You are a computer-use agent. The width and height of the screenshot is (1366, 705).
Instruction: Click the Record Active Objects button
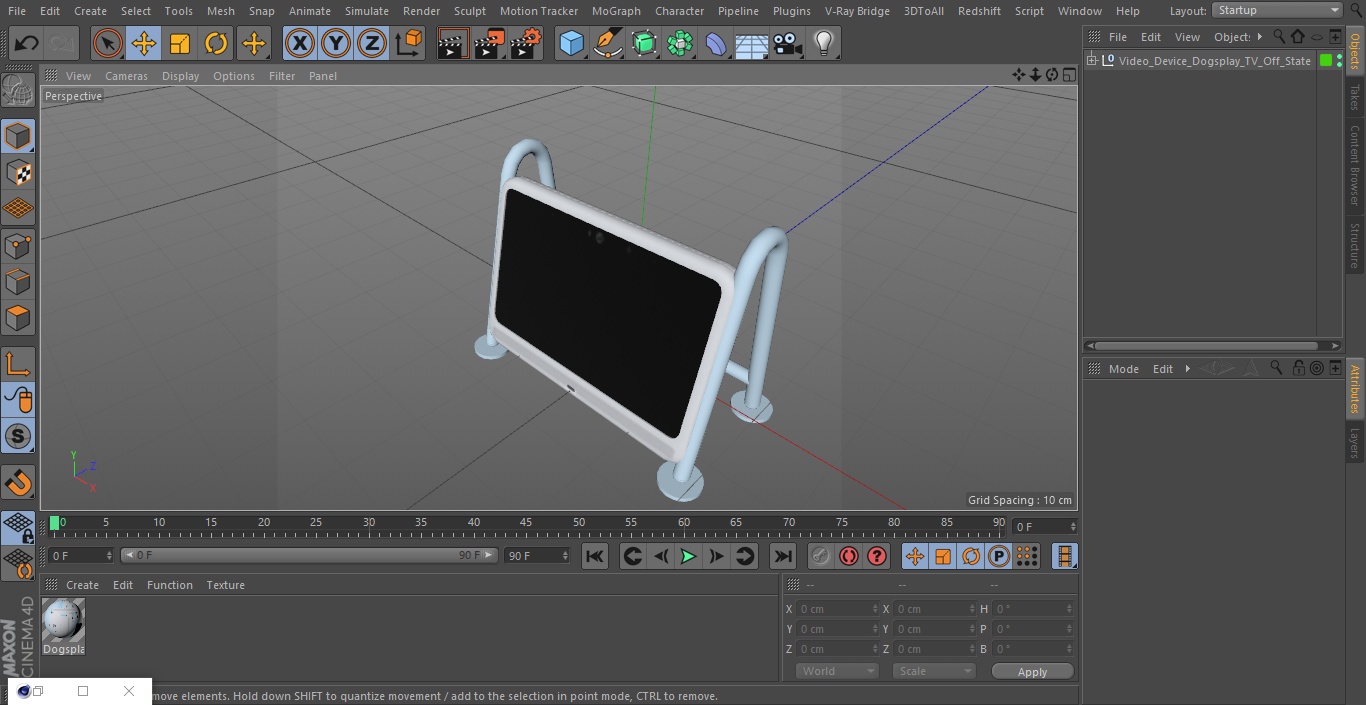pyautogui.click(x=820, y=557)
